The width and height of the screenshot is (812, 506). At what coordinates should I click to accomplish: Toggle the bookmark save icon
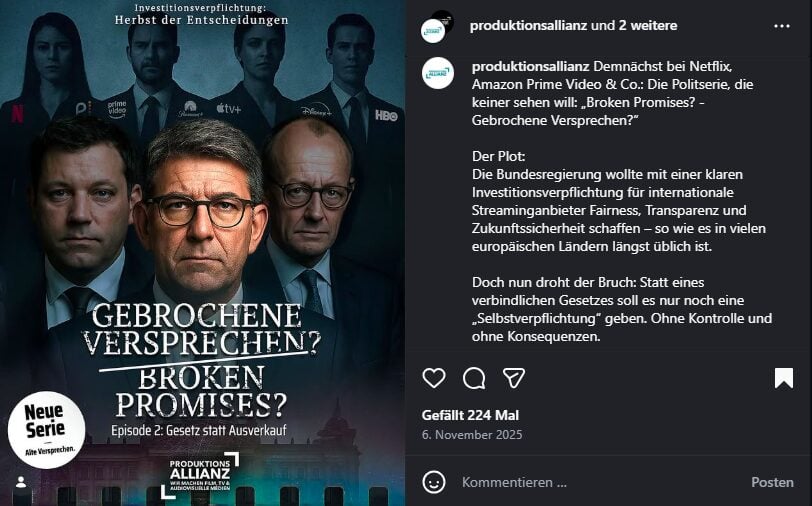coord(784,378)
